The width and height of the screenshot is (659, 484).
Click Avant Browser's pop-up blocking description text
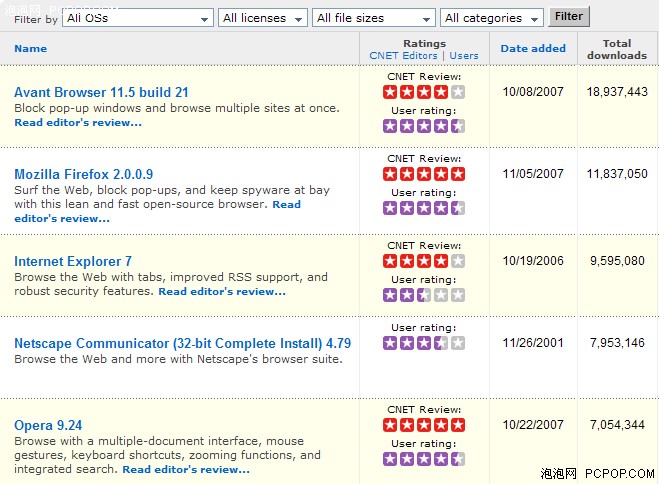(x=177, y=108)
